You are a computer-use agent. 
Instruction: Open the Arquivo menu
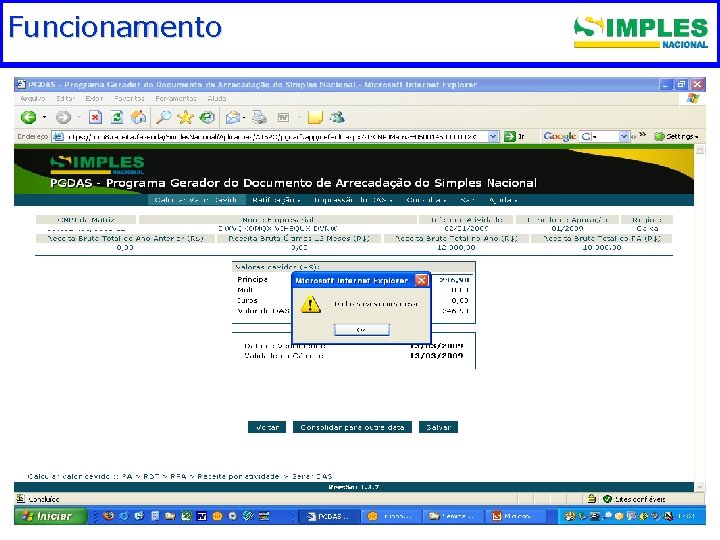33,98
